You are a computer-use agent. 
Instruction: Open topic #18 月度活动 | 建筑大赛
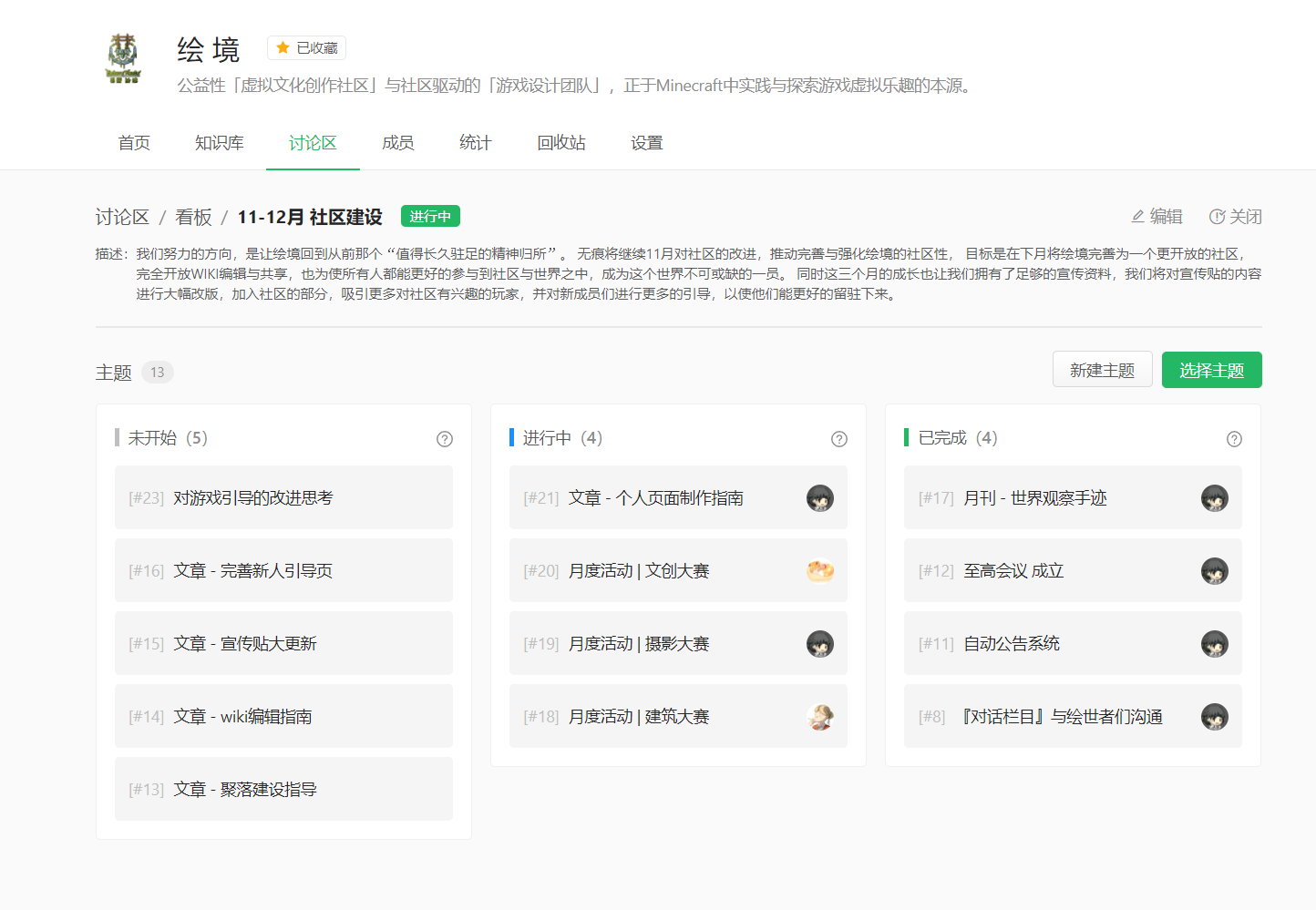pyautogui.click(x=678, y=716)
